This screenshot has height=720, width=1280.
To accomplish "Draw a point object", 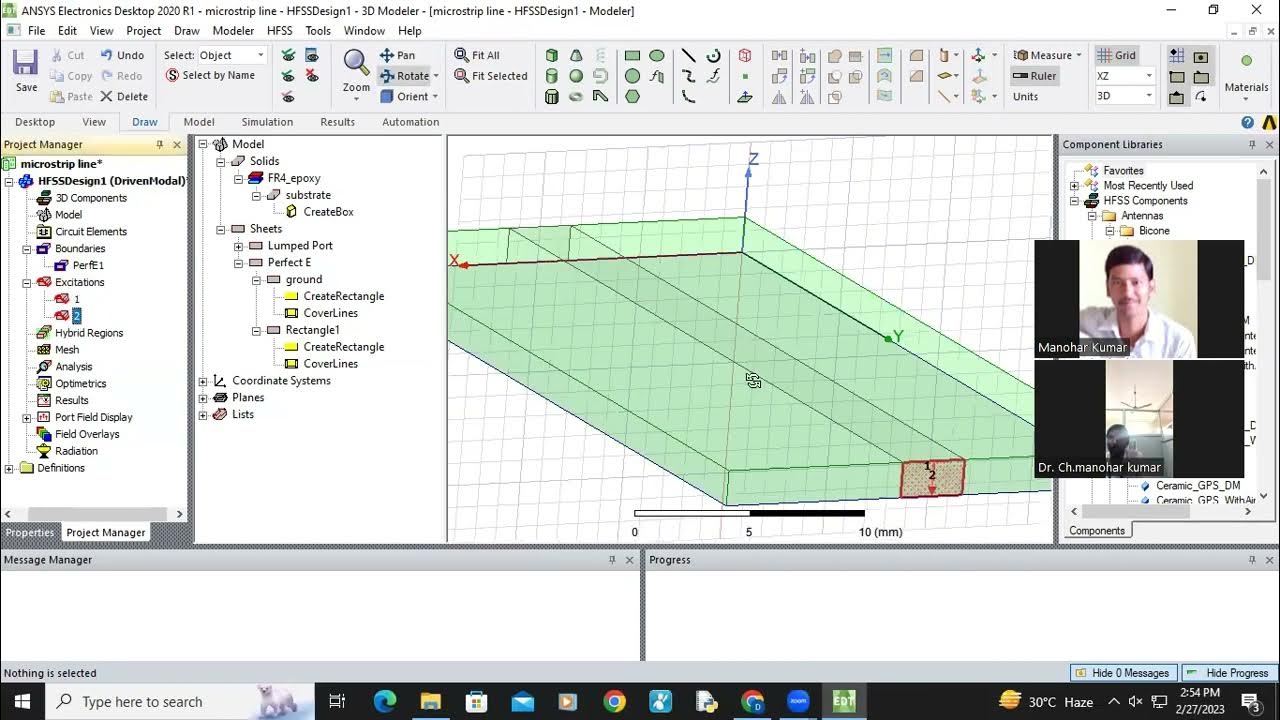I will click(745, 76).
